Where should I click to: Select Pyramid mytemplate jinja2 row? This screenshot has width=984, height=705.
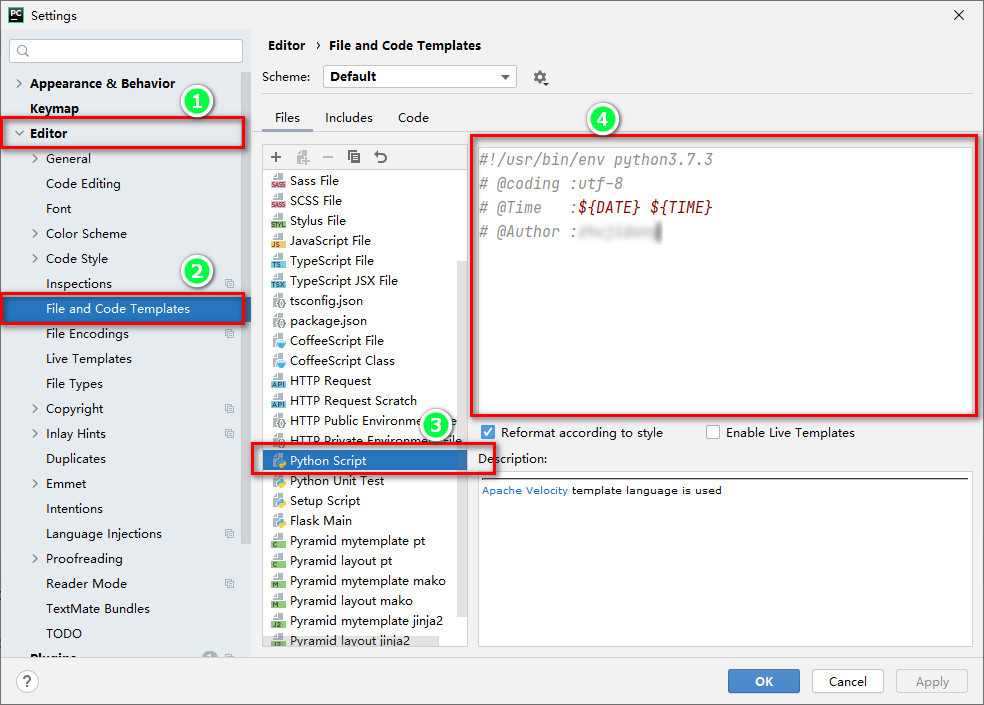coord(365,621)
